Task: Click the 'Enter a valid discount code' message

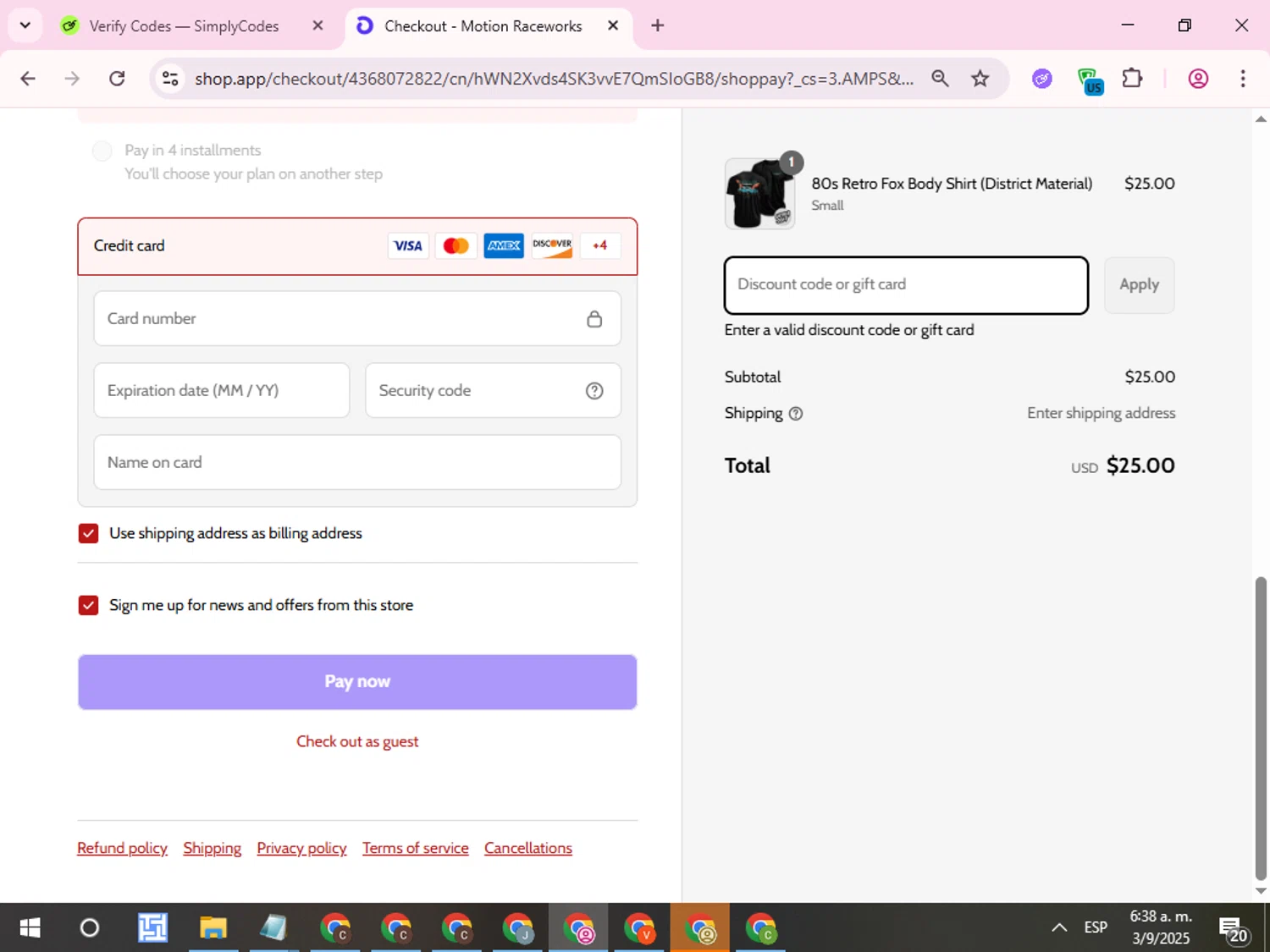Action: [849, 330]
